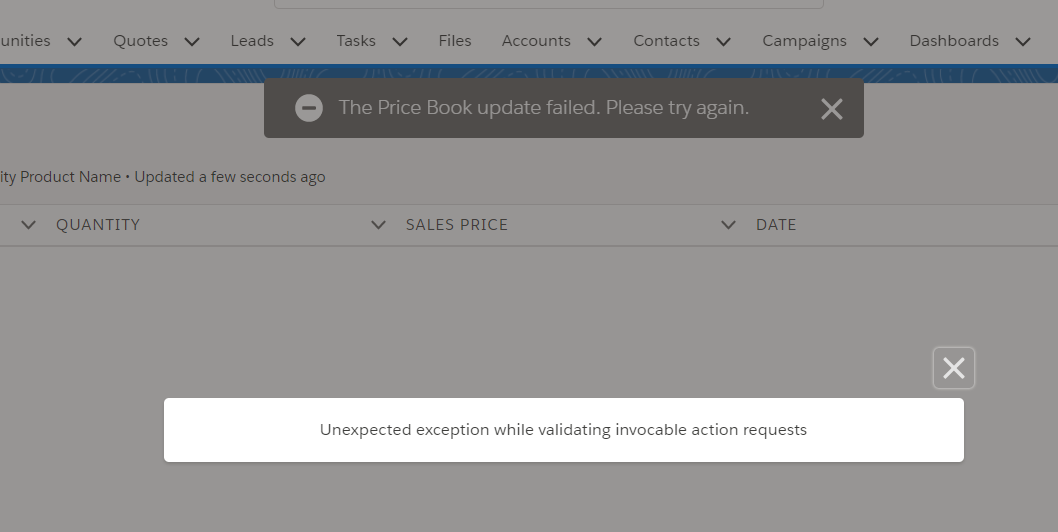Dismiss the Price Book update failed toast
This screenshot has height=532, width=1058.
click(831, 109)
